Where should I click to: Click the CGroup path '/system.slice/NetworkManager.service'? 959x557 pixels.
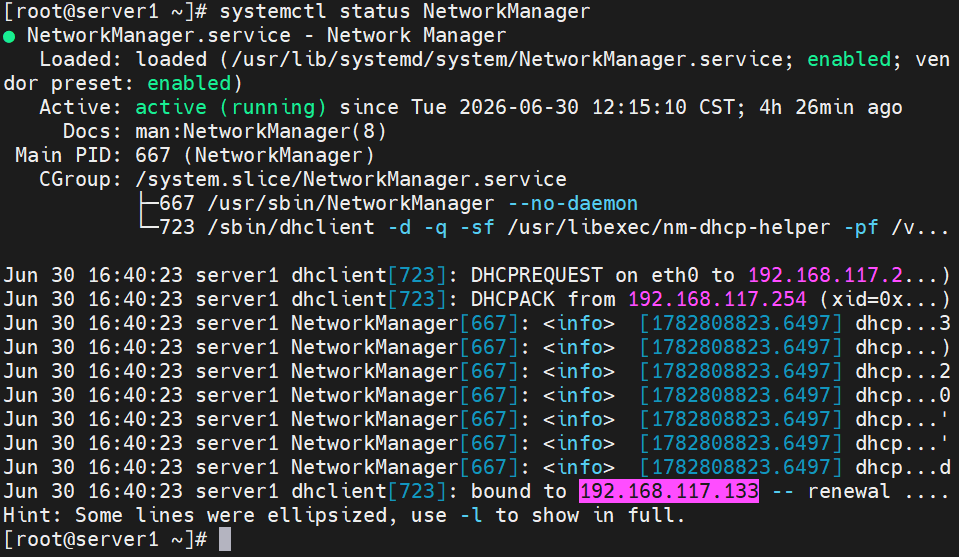click(351, 179)
